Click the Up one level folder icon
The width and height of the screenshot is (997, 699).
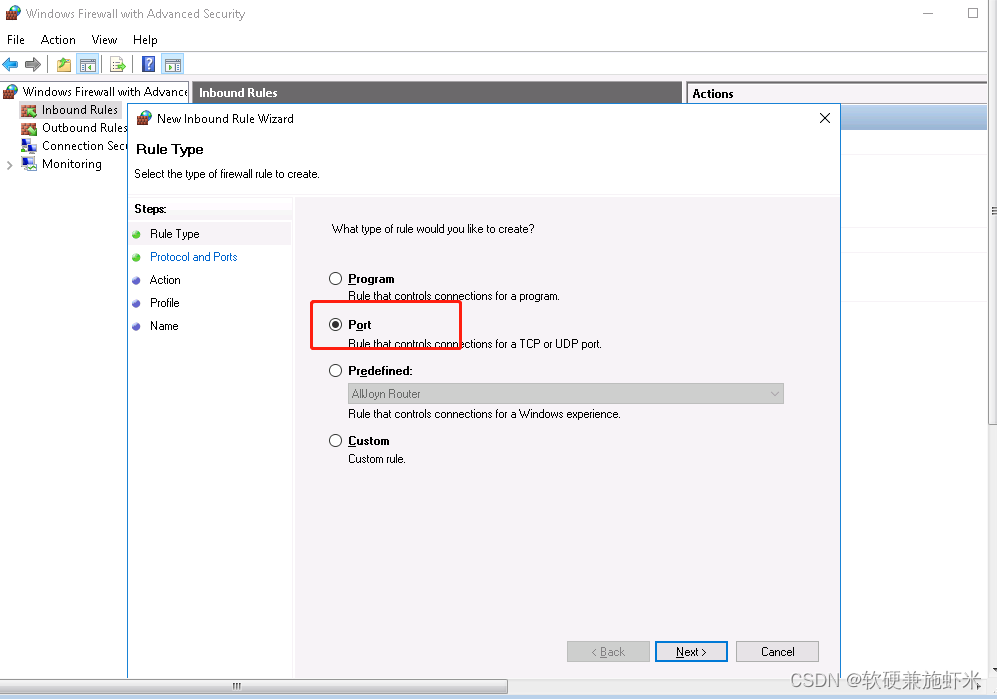coord(64,64)
